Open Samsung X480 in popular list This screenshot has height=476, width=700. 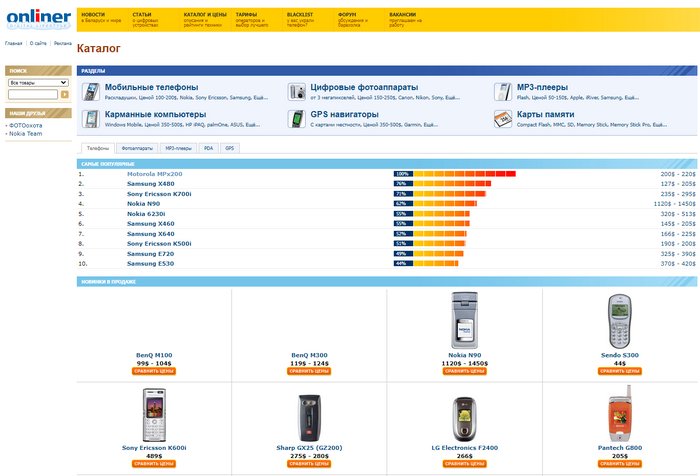(x=150, y=184)
